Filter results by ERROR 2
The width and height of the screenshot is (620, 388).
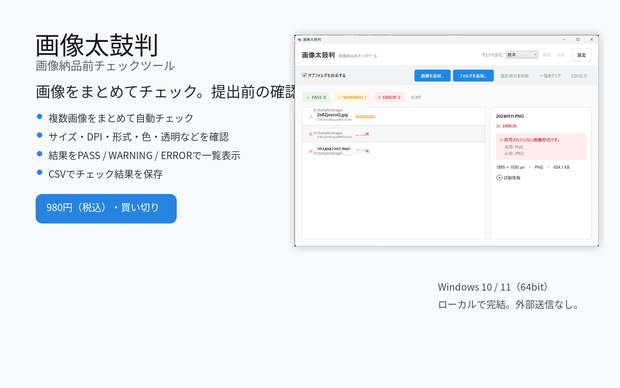[389, 97]
